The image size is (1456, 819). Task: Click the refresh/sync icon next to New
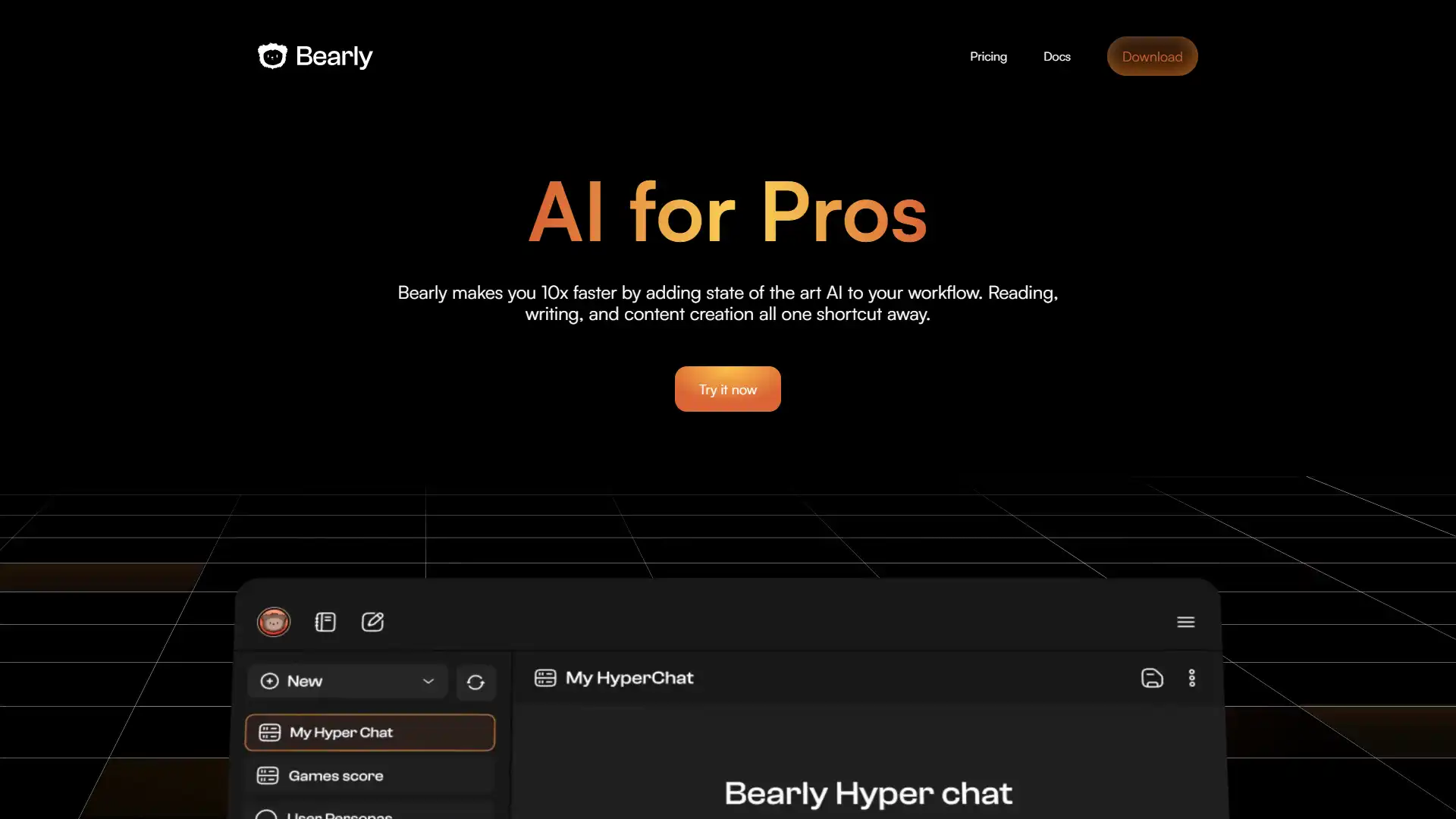click(475, 681)
